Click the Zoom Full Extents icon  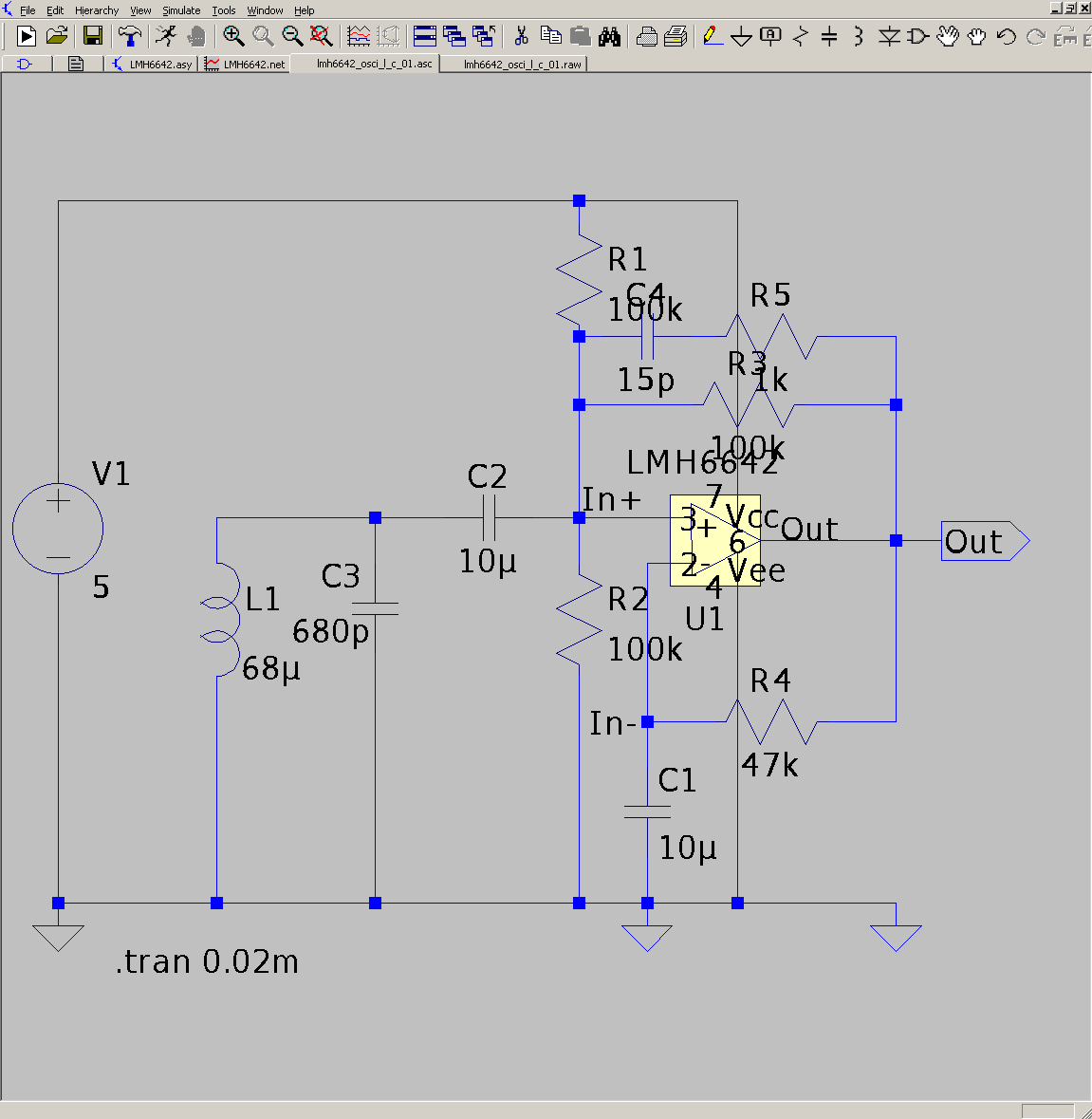point(322,36)
